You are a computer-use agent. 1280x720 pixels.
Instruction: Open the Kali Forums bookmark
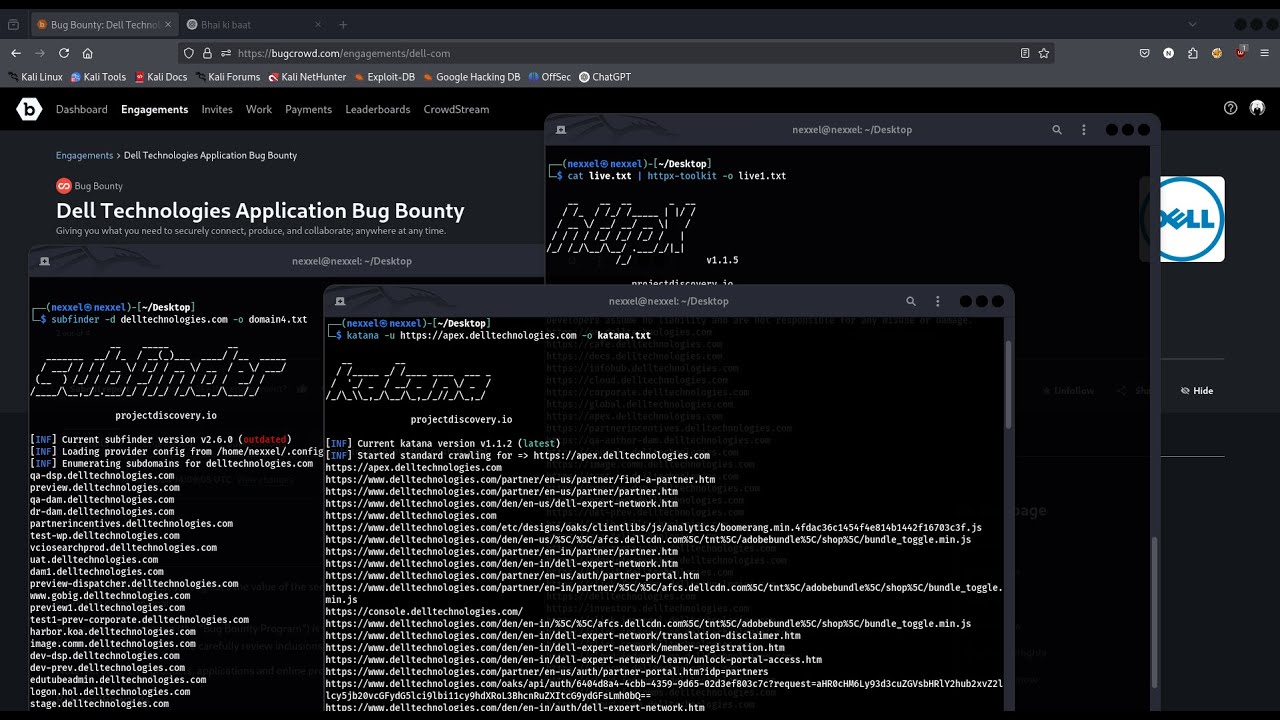pyautogui.click(x=228, y=77)
